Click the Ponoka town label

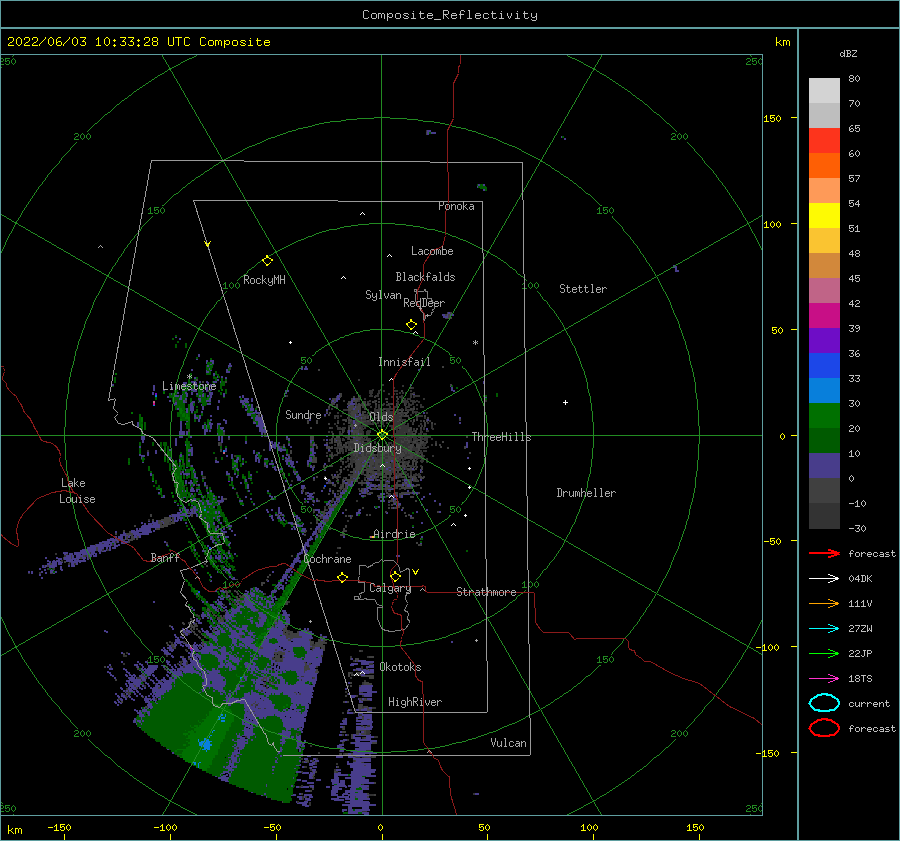(x=456, y=206)
